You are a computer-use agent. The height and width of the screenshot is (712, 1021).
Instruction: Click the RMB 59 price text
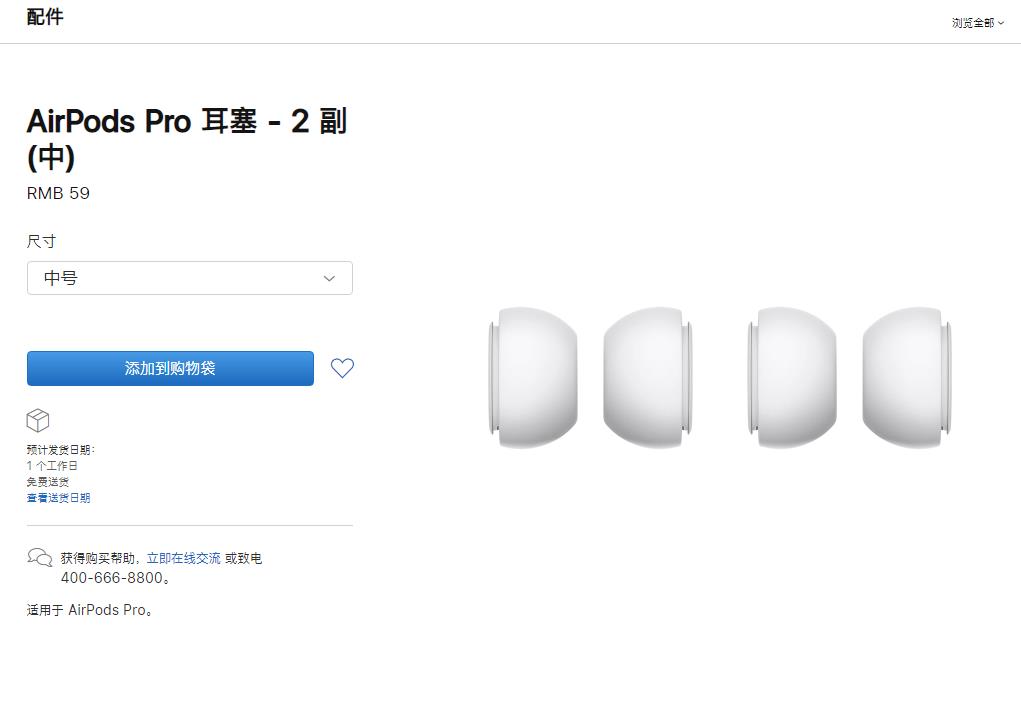pyautogui.click(x=57, y=193)
